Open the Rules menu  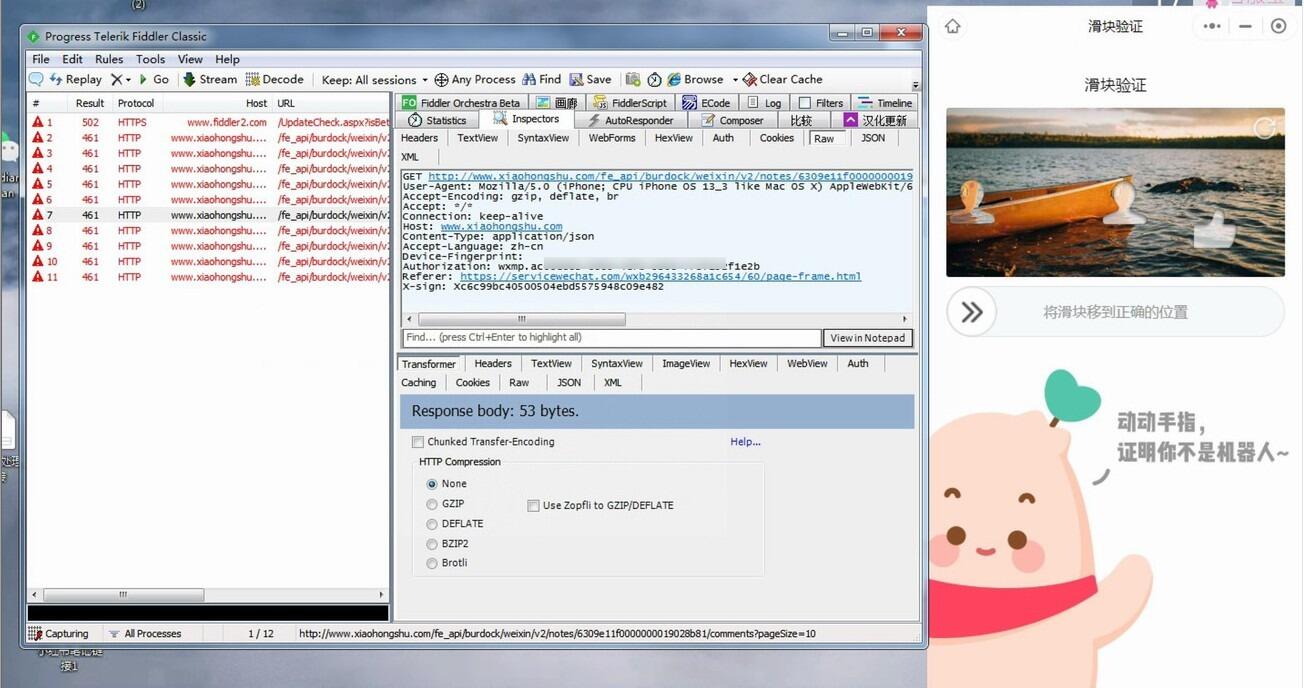click(109, 59)
